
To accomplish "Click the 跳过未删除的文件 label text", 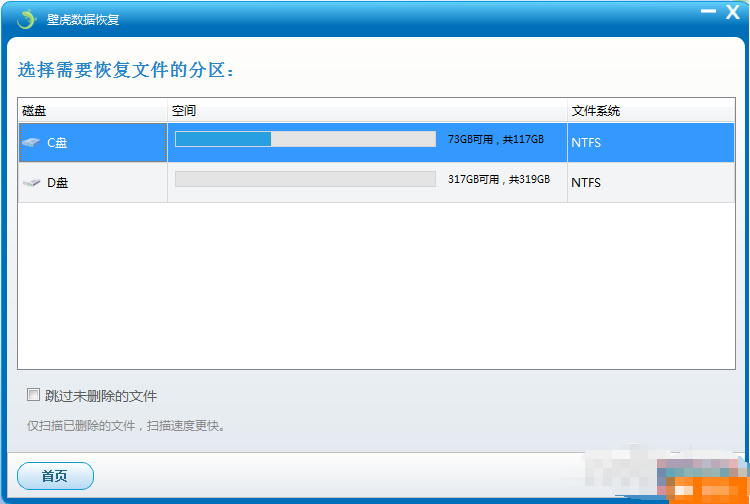I will 101,396.
